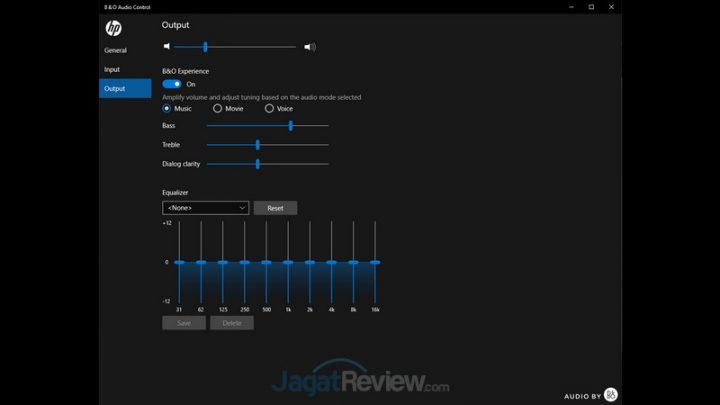Viewport: 720px width, 405px height.
Task: Click the Treble slider handle
Action: tap(258, 145)
